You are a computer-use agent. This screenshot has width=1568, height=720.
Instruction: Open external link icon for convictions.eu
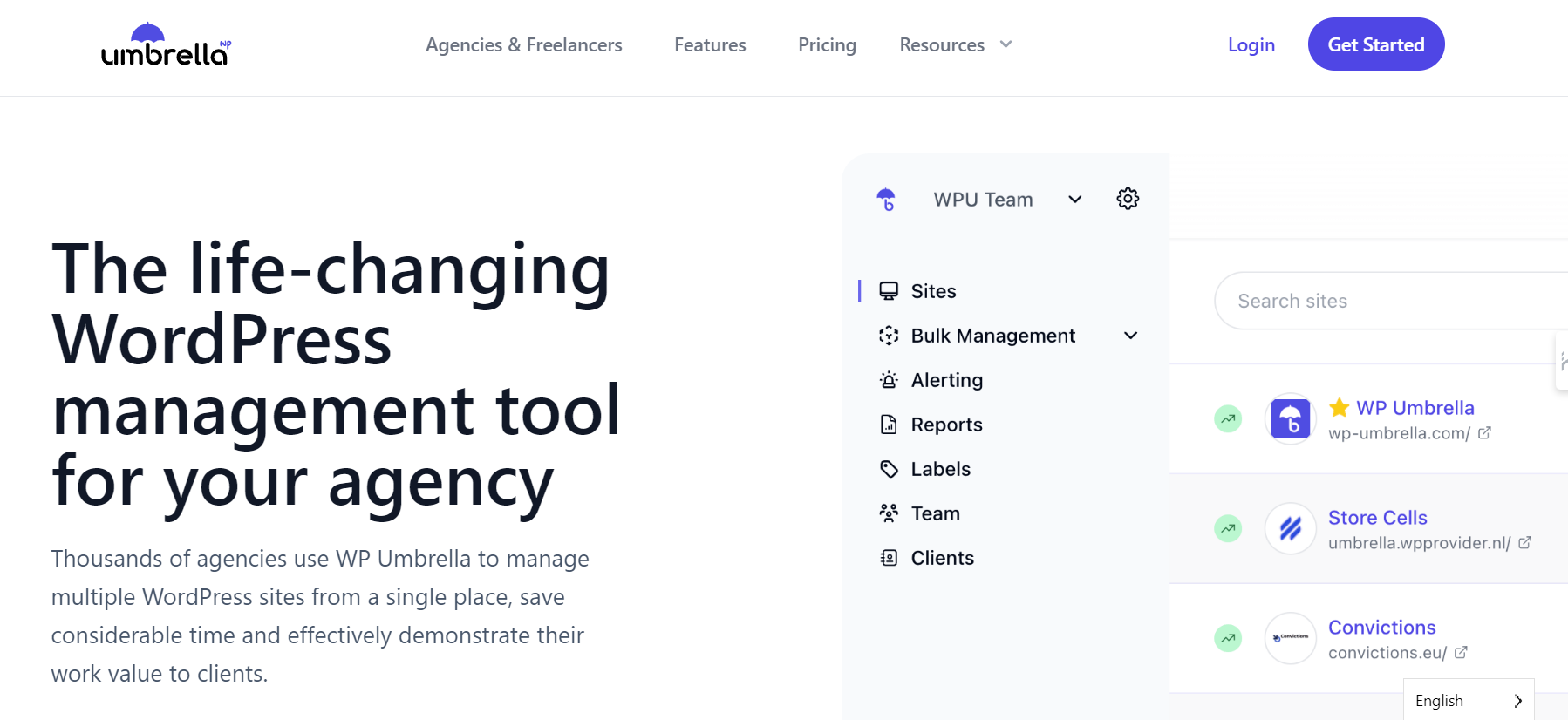(x=1461, y=652)
